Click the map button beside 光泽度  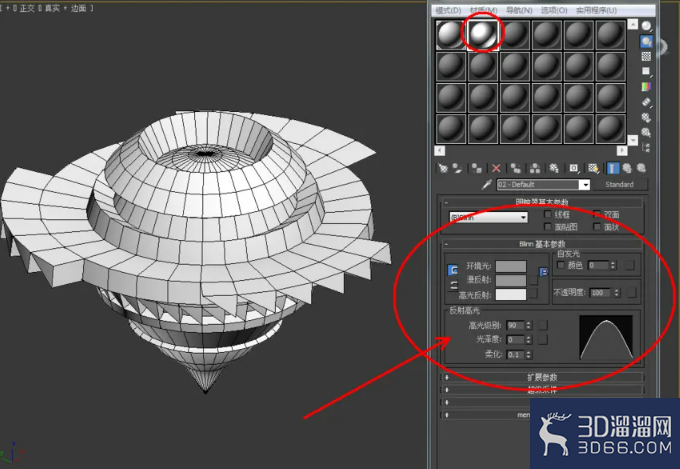point(543,340)
